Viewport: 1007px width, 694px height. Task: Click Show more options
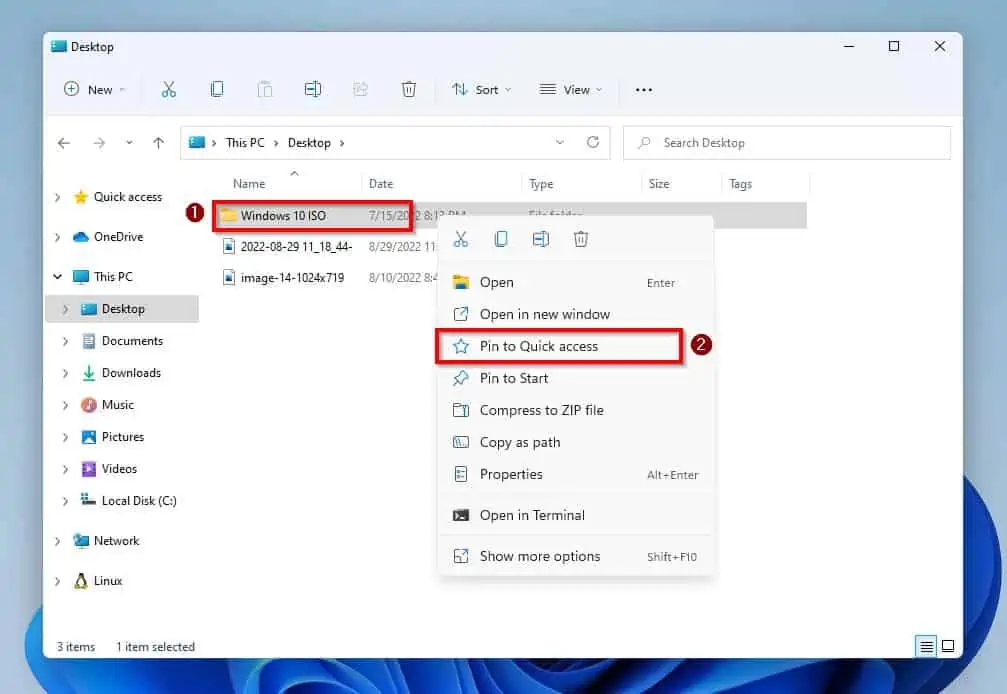(x=575, y=557)
